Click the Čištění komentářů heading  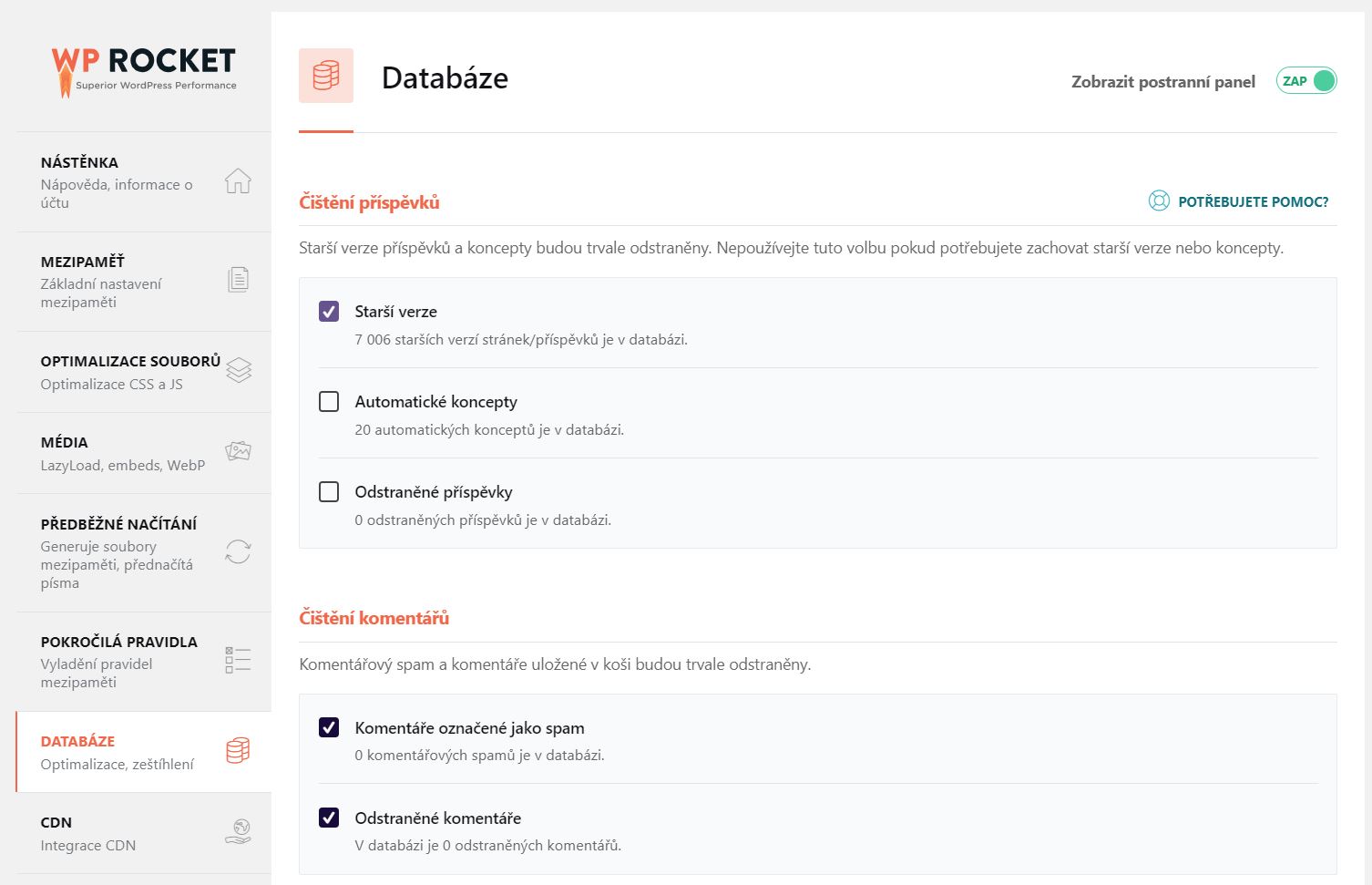pyautogui.click(x=374, y=618)
